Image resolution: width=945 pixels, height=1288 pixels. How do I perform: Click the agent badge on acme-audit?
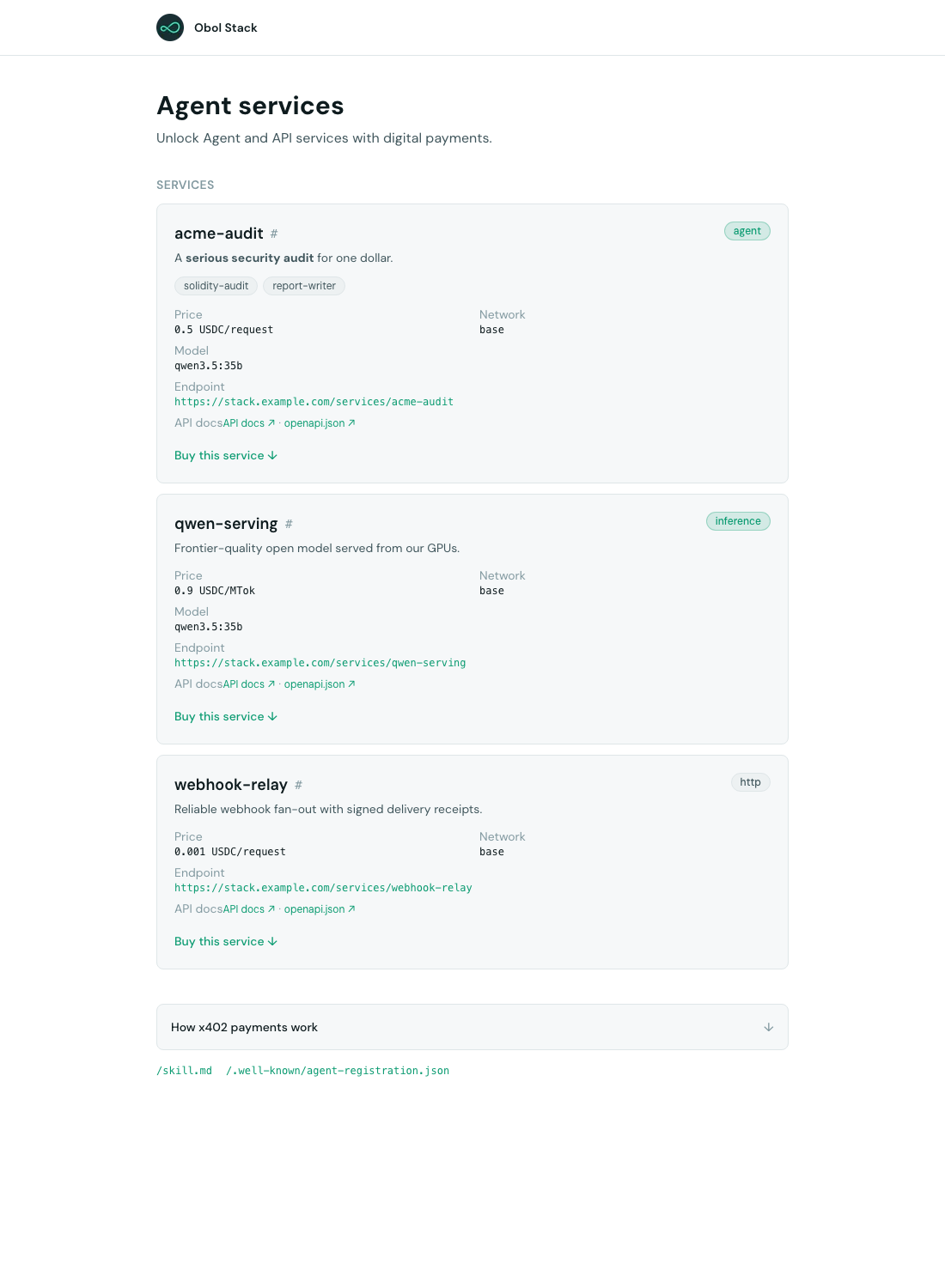click(747, 231)
